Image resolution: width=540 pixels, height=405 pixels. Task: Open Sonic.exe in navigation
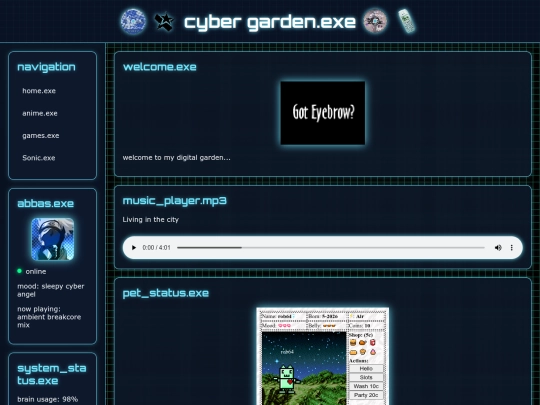(39, 158)
